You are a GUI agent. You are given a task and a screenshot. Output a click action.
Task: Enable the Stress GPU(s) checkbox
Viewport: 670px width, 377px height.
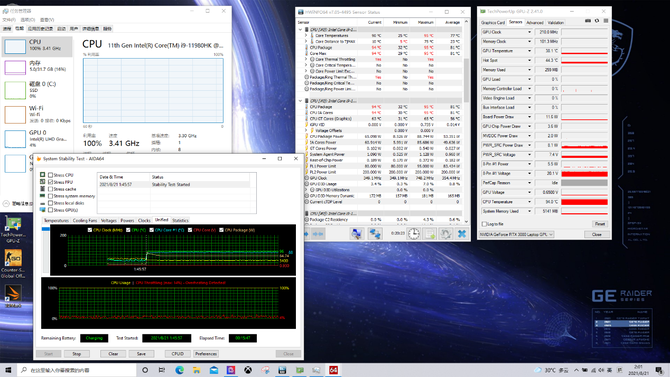[x=50, y=210]
